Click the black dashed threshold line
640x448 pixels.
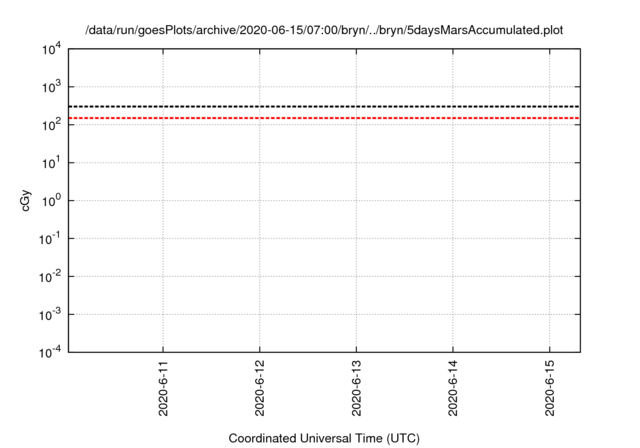324,106
